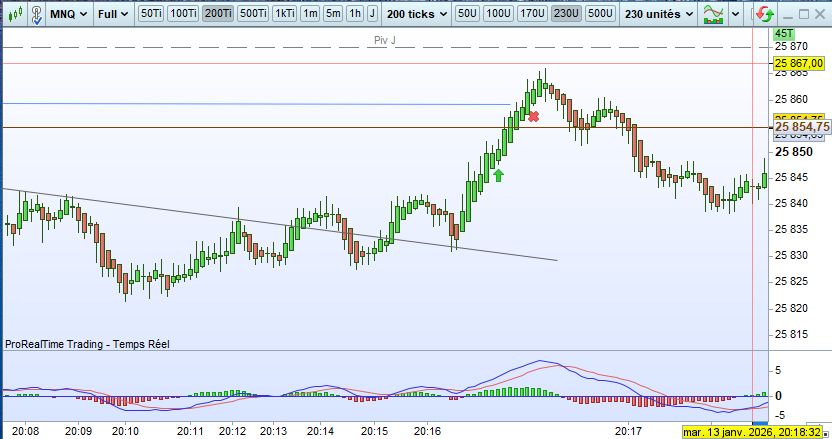Screen dimensions: 832x439
Task: Click the red X exit marker
Action: [x=533, y=116]
